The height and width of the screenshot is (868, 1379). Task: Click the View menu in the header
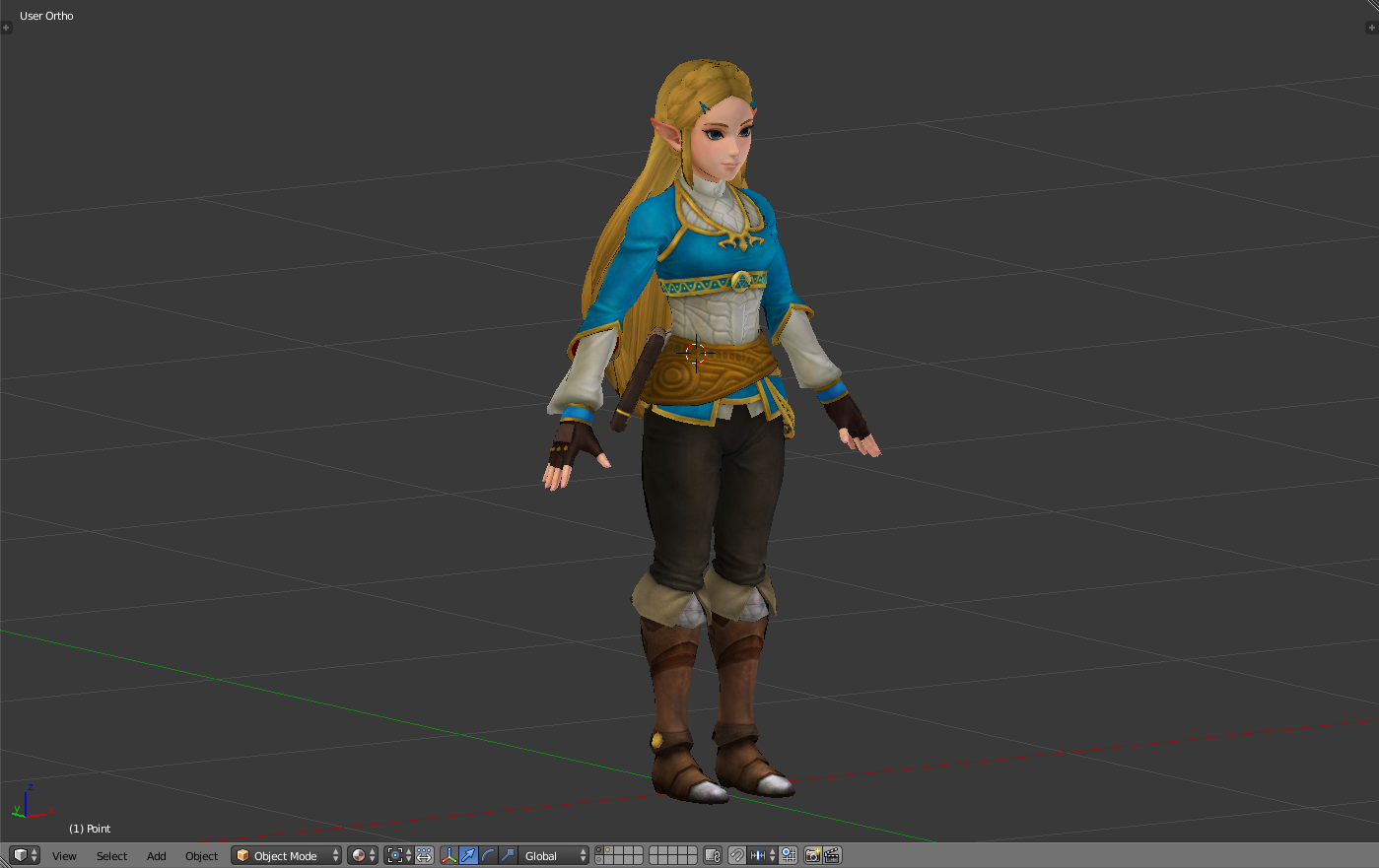click(64, 855)
